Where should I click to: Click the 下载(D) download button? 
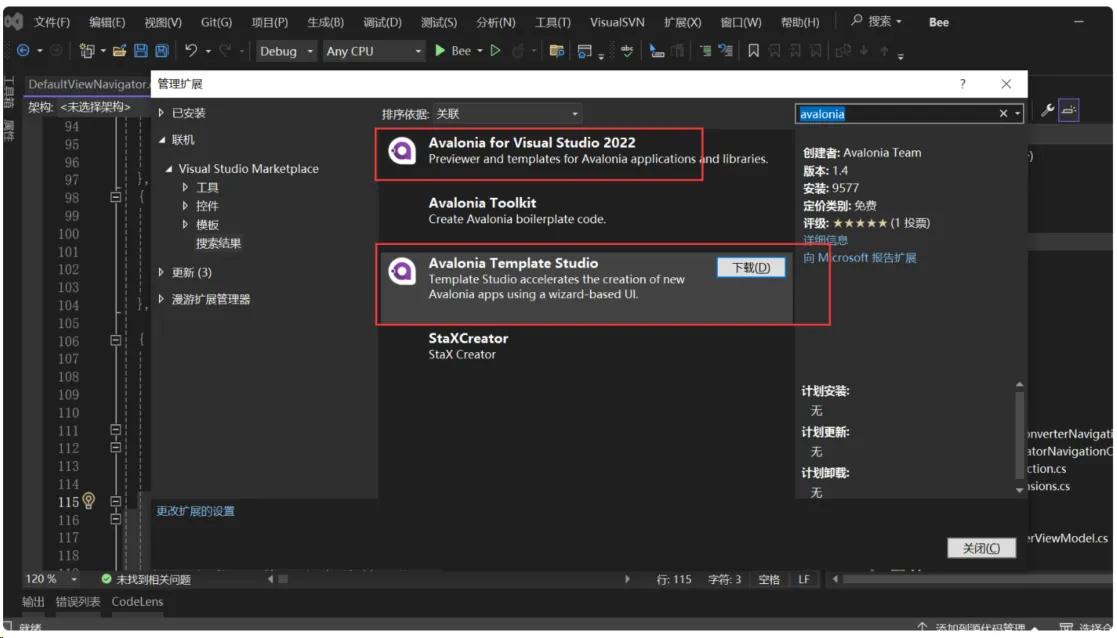coord(751,267)
